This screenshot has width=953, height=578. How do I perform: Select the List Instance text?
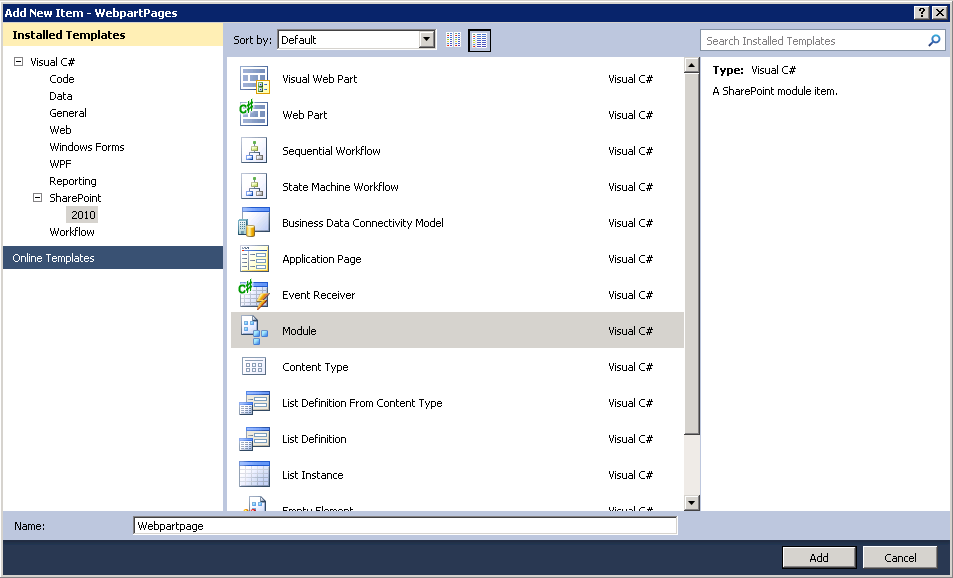[312, 475]
